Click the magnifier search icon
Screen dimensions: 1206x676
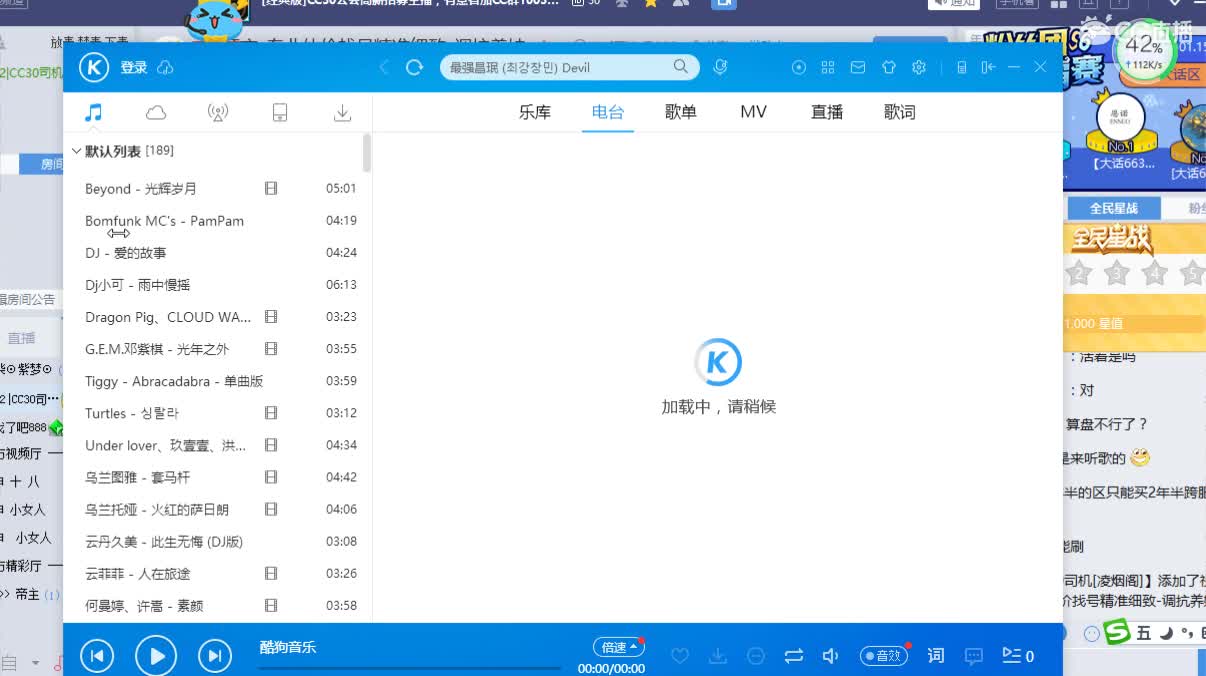coord(680,67)
